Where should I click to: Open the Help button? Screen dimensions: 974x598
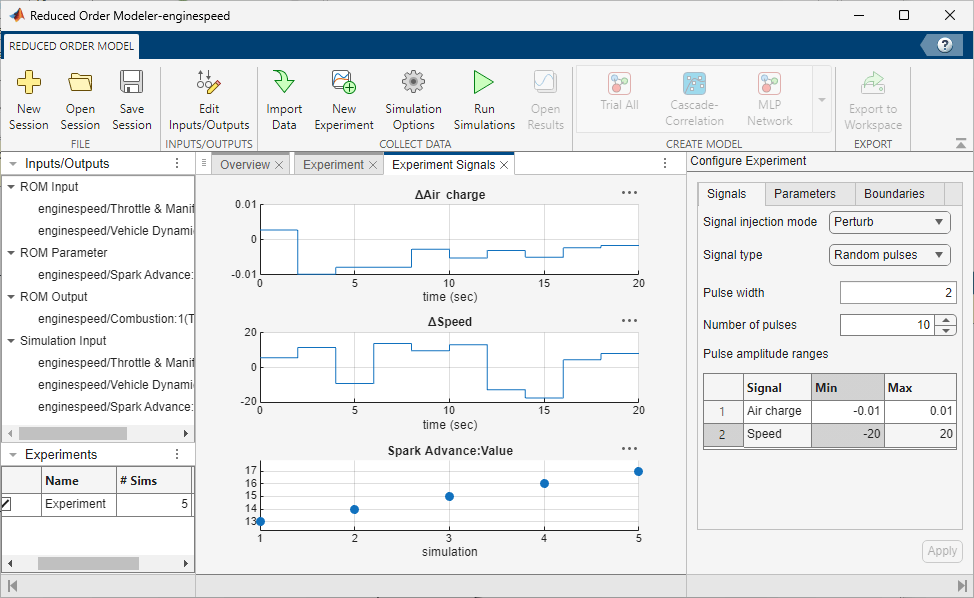943,45
